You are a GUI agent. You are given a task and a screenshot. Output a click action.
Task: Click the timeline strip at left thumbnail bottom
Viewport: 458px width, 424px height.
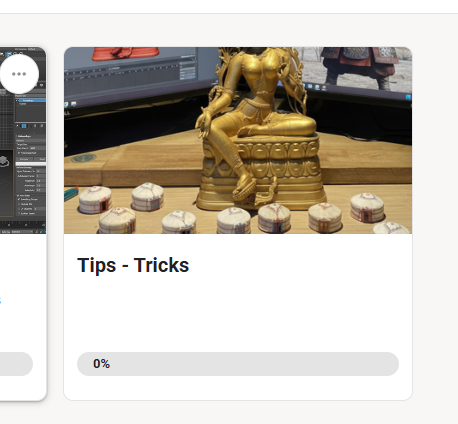23,225
